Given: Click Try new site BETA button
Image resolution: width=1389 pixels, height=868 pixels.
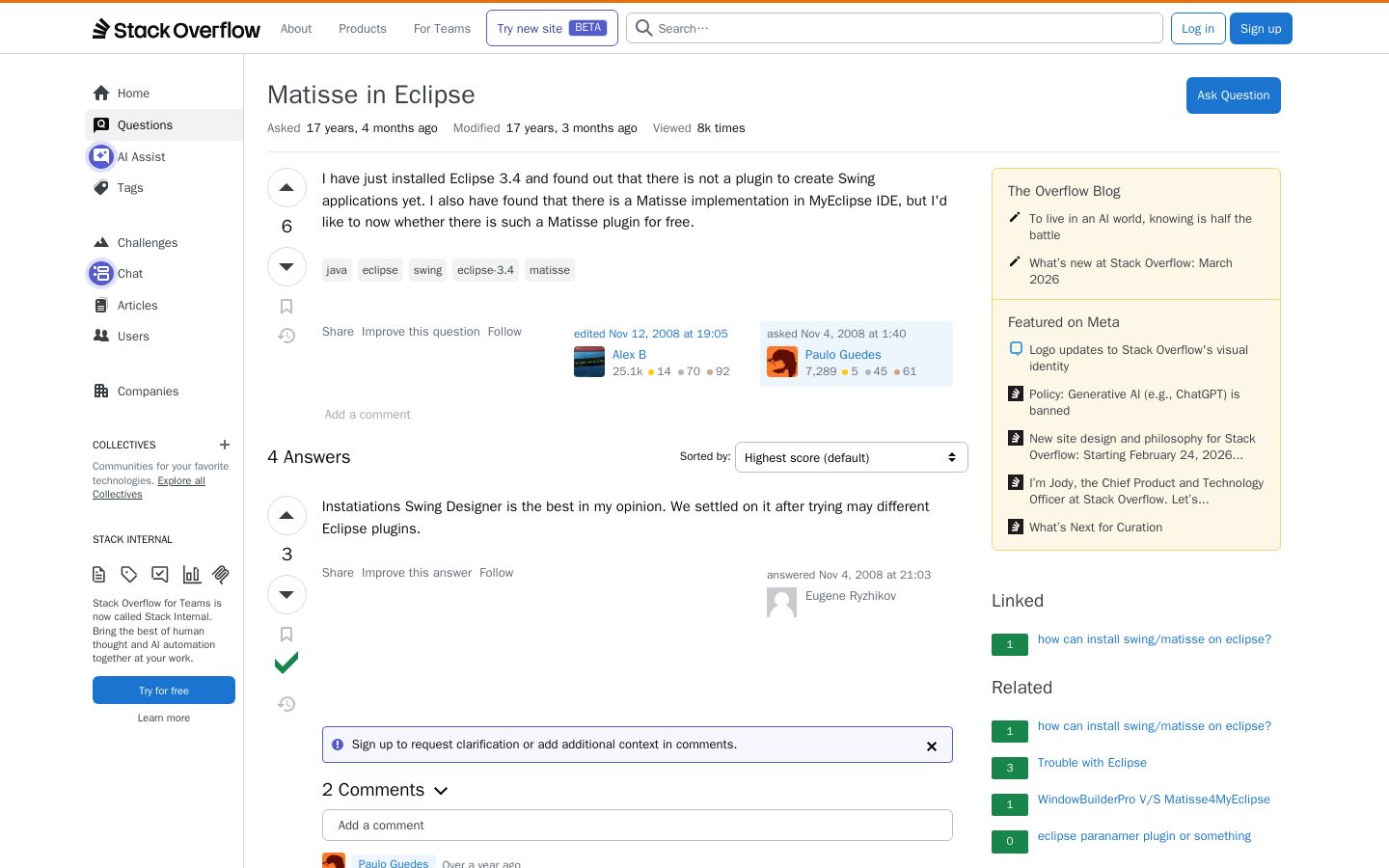Looking at the screenshot, I should pos(552,28).
